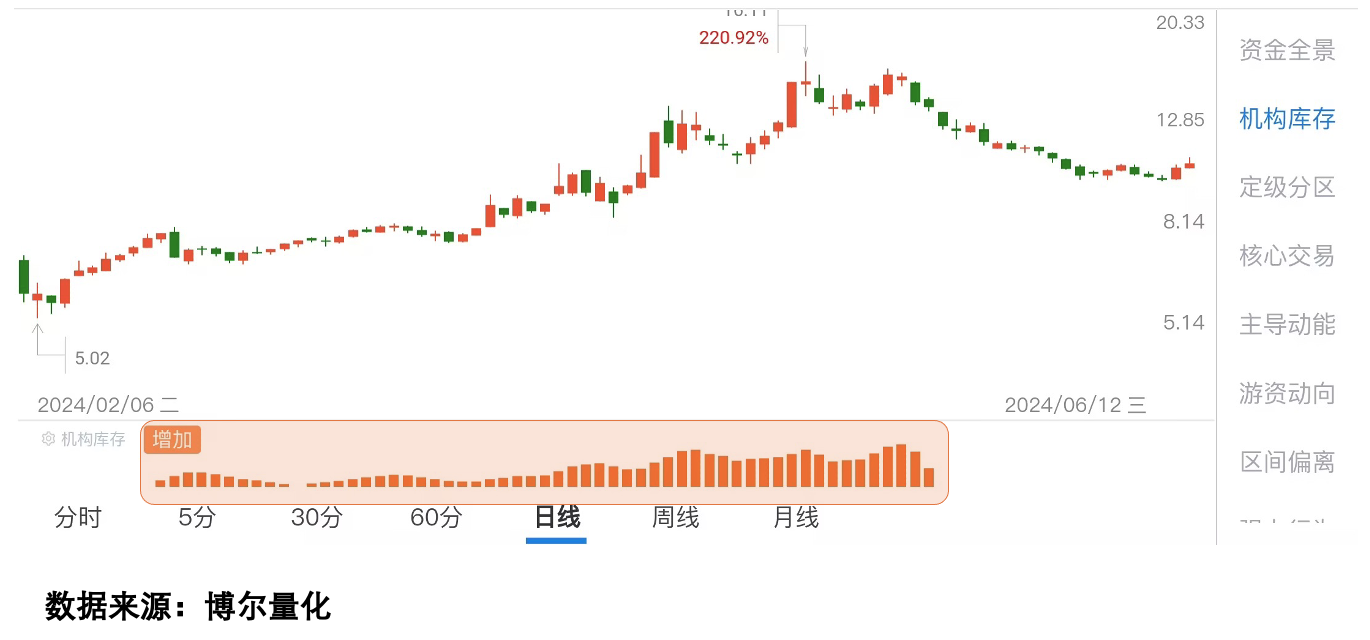Switch to the 周线 tab
The image size is (1370, 640).
[x=676, y=518]
